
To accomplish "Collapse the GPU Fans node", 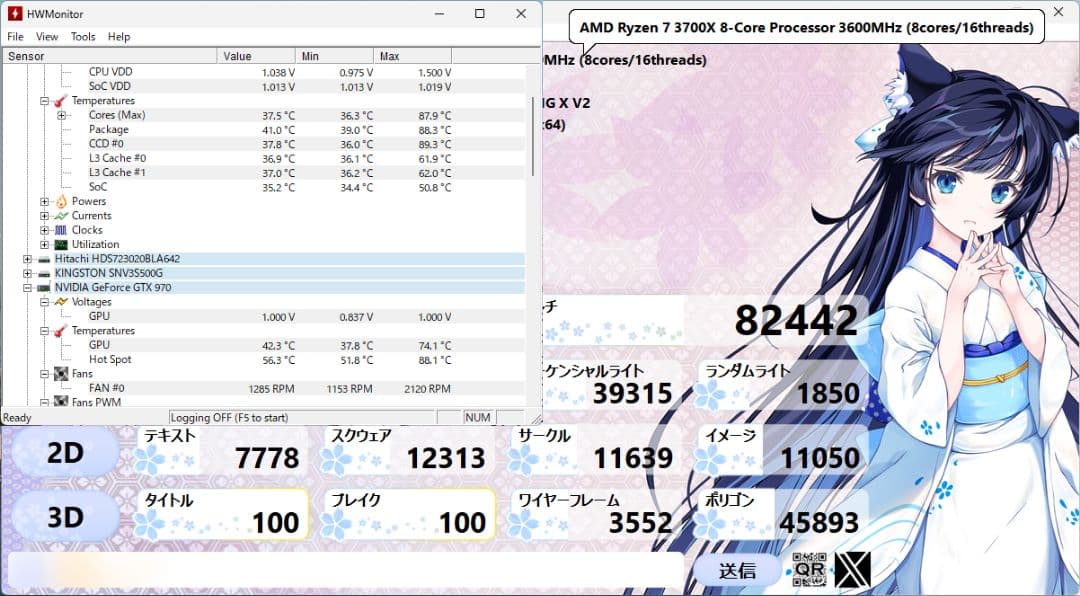I will click(x=44, y=374).
